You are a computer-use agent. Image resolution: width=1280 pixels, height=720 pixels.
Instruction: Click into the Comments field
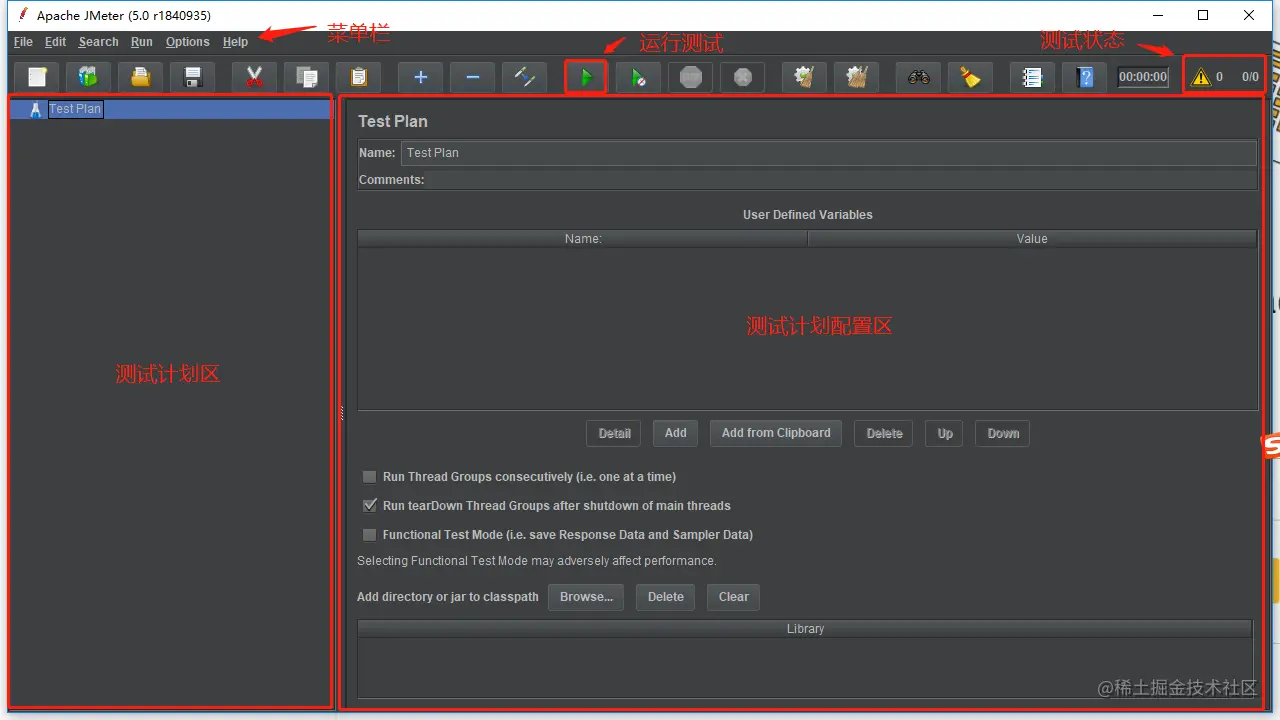(x=842, y=180)
